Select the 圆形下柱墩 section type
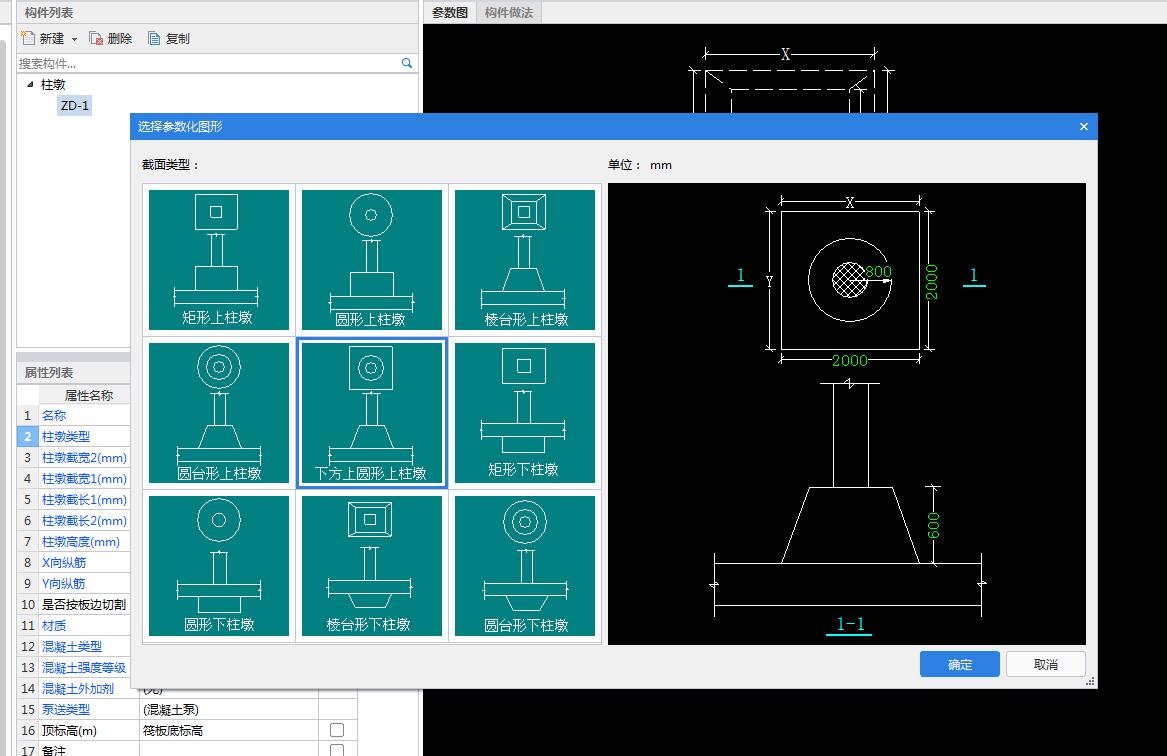1167x756 pixels. (x=219, y=566)
